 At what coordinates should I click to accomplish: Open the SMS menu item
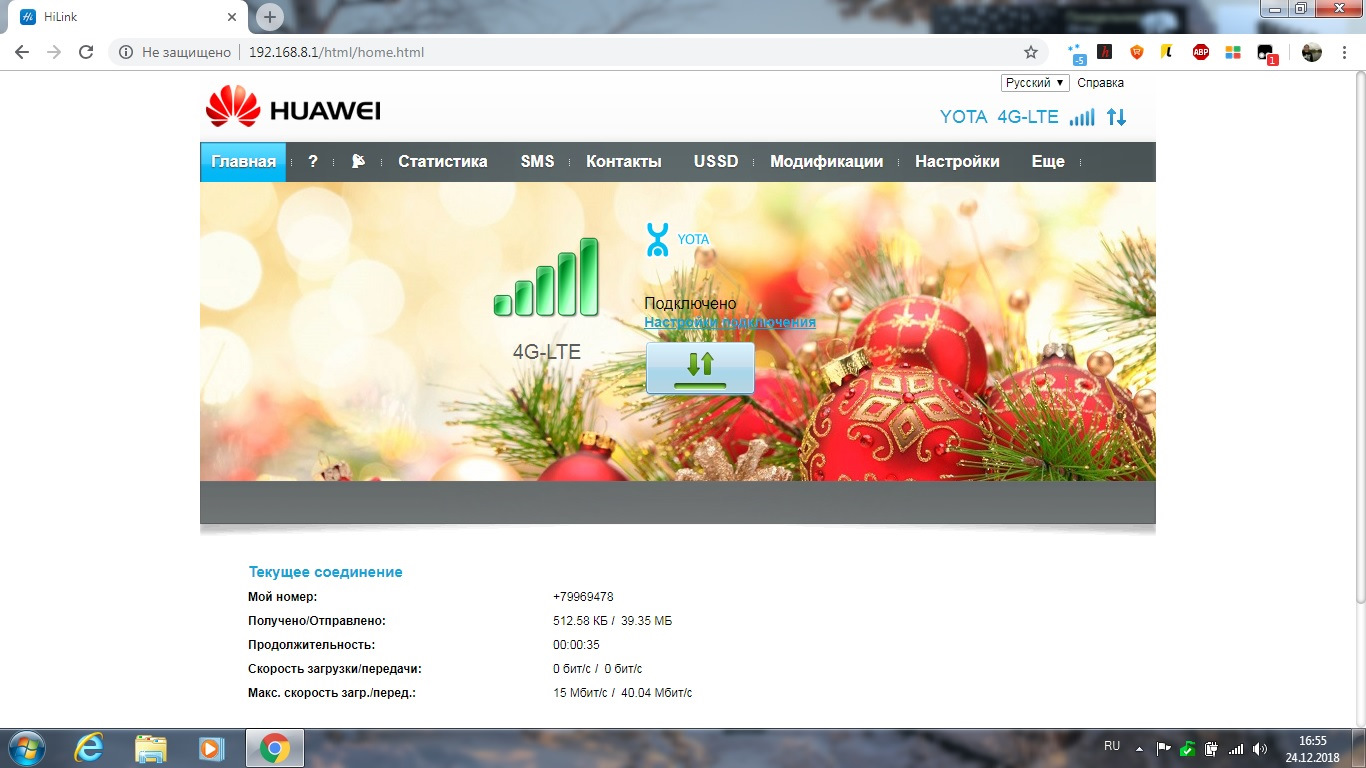[x=537, y=161]
